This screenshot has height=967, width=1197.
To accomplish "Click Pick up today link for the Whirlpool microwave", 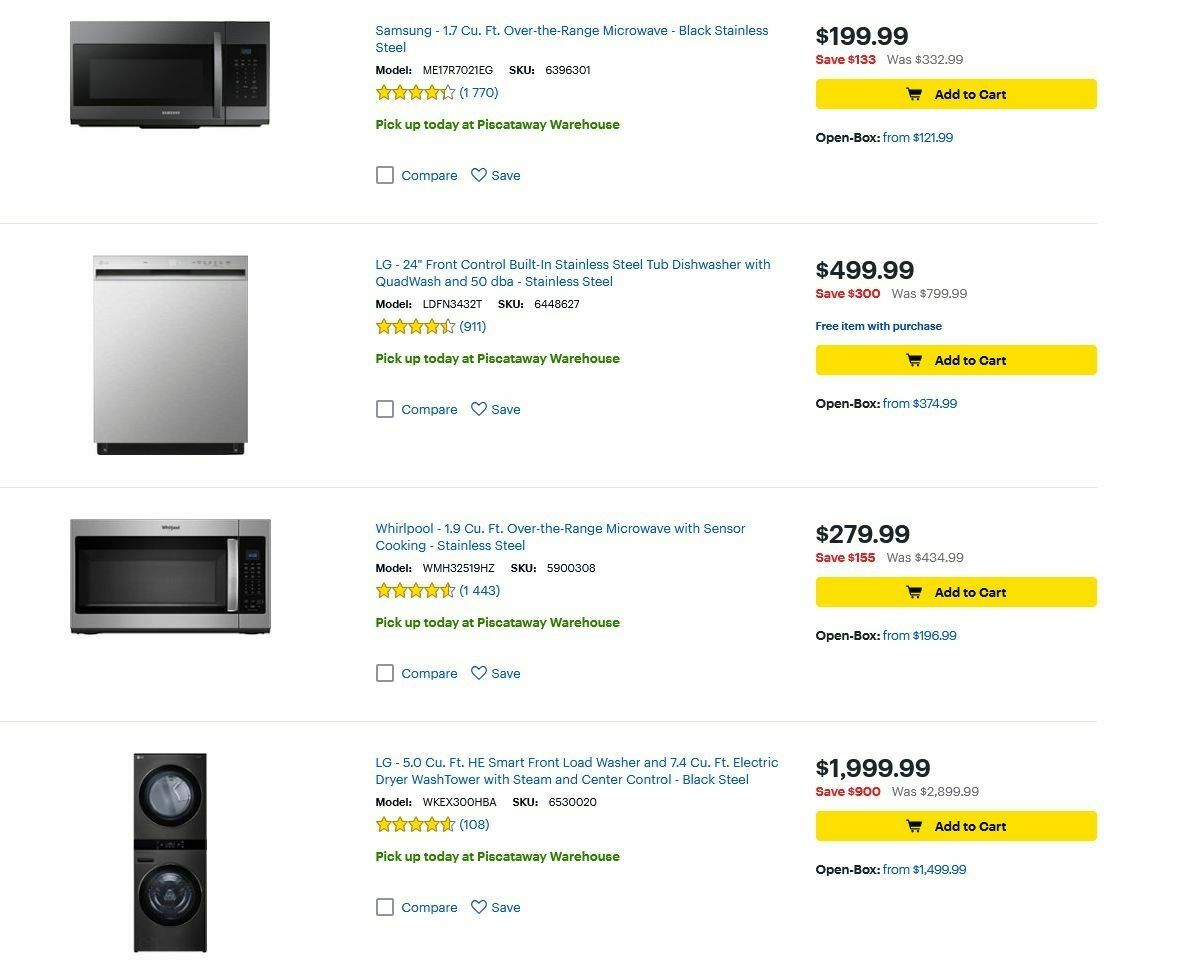I will pyautogui.click(x=497, y=622).
